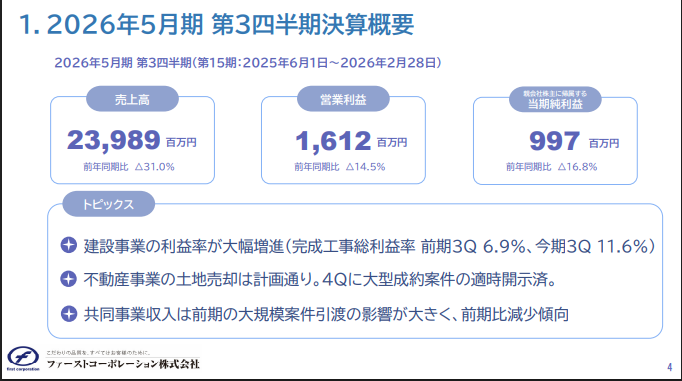
Task: Select the 営業利益 pill label
Action: click(x=343, y=99)
